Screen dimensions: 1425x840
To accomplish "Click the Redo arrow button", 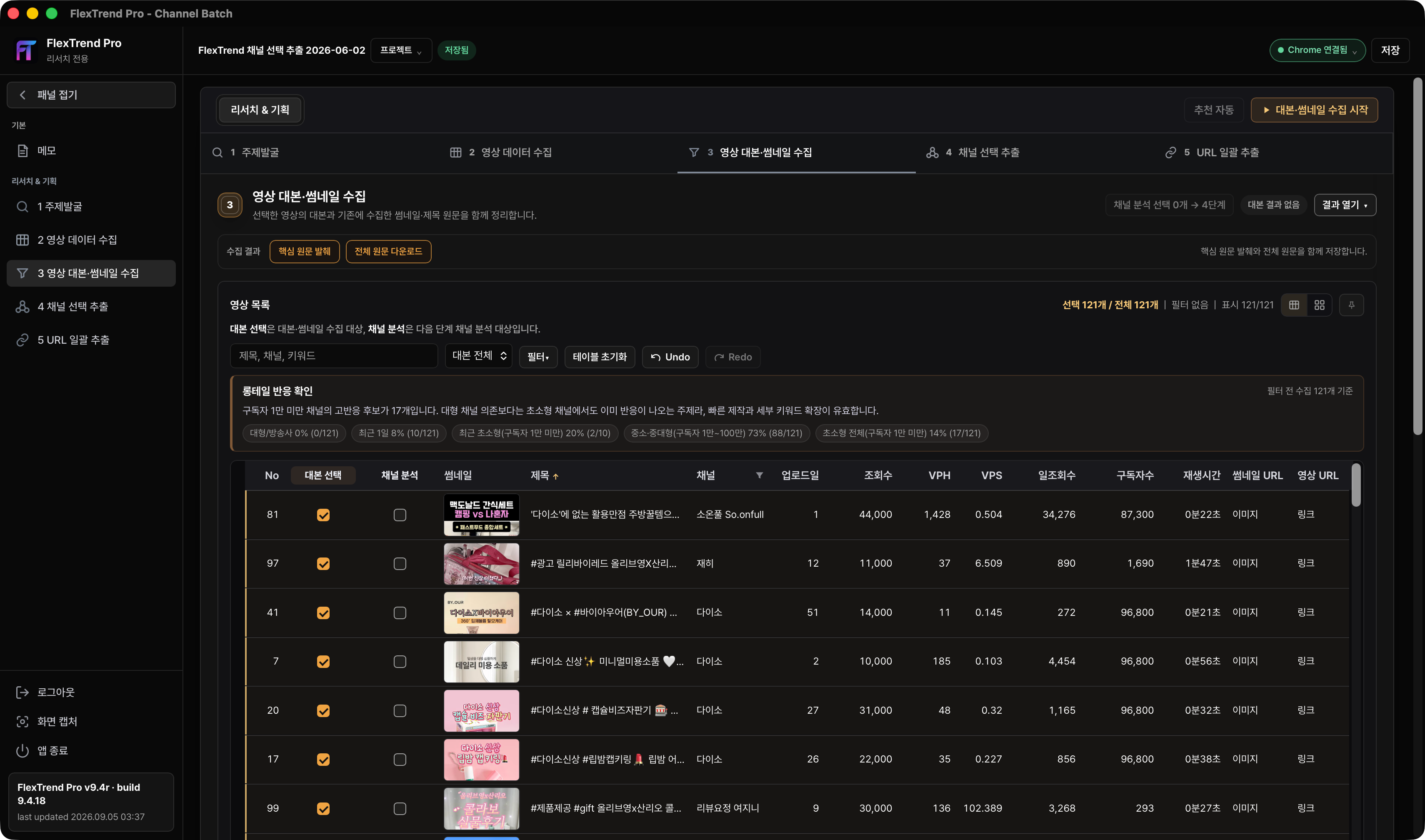I will tap(733, 357).
